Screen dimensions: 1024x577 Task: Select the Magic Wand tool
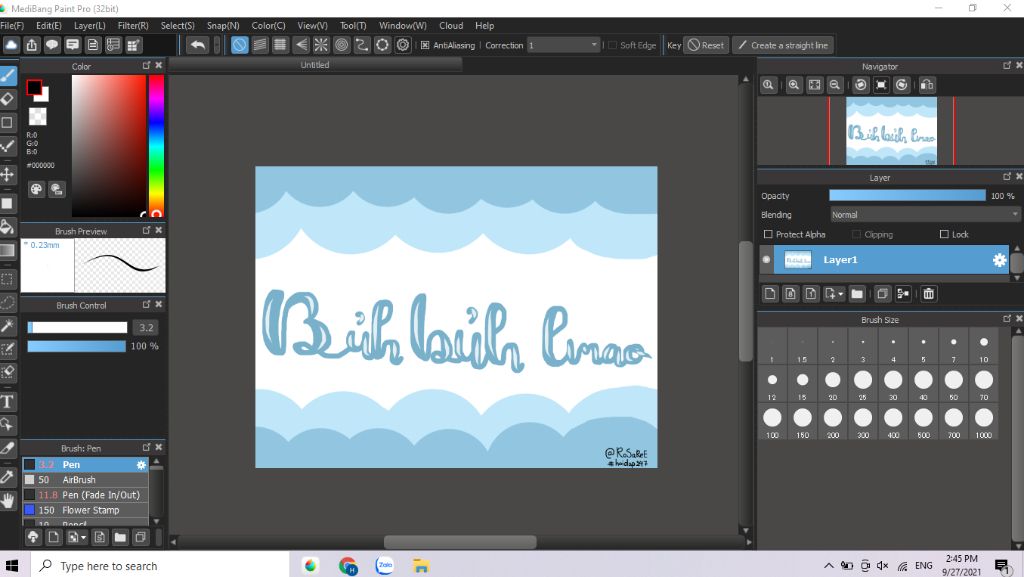7,326
